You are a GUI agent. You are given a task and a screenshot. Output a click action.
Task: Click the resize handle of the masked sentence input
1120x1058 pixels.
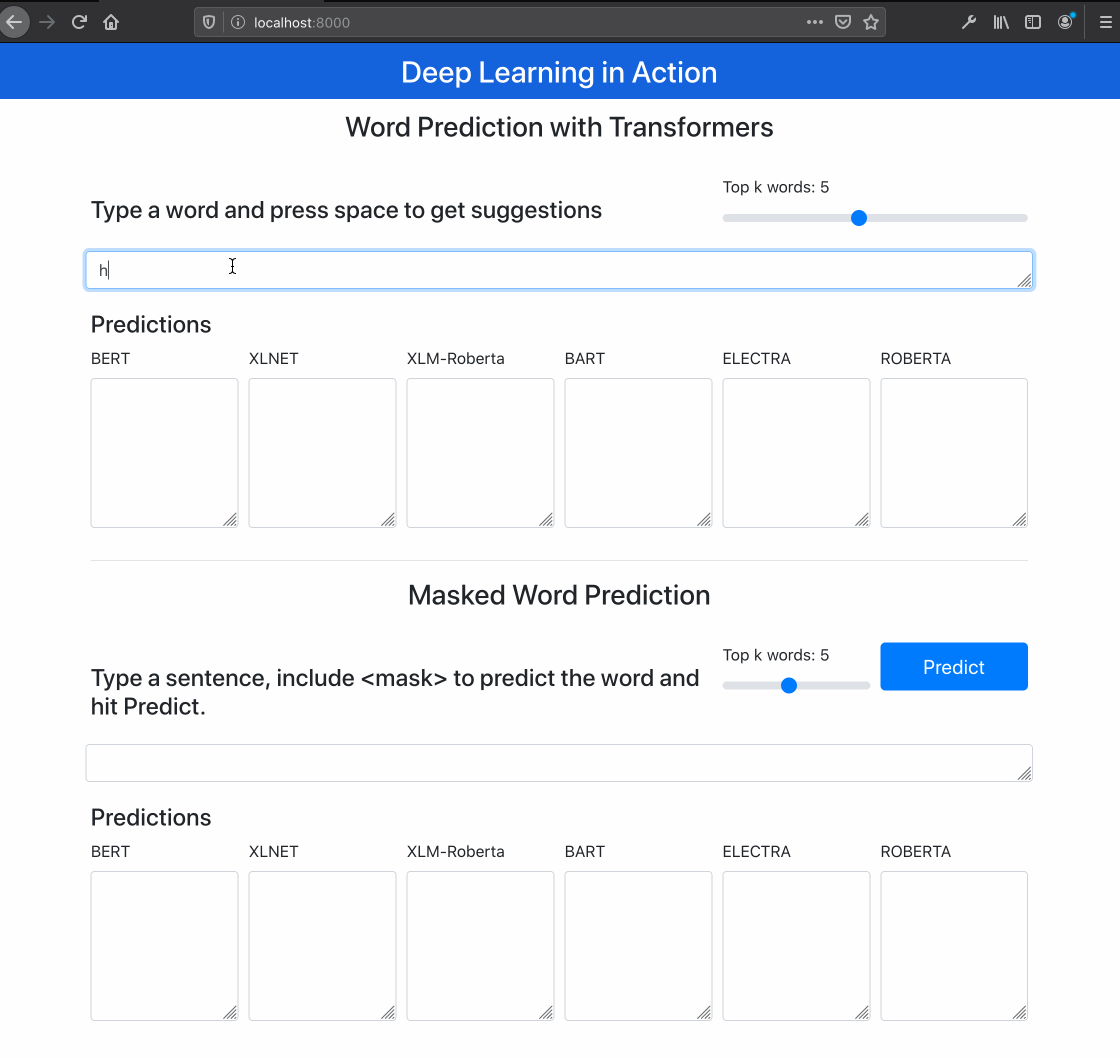coord(1025,774)
